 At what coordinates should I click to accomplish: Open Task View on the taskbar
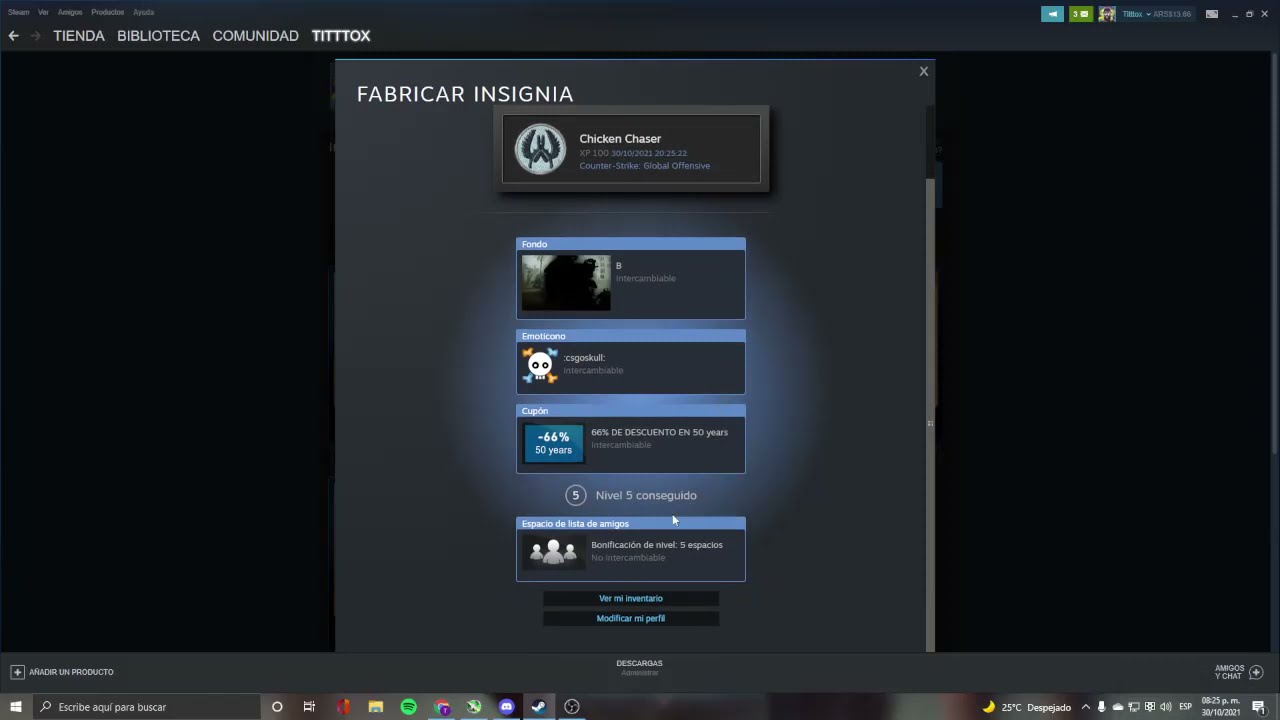309,707
